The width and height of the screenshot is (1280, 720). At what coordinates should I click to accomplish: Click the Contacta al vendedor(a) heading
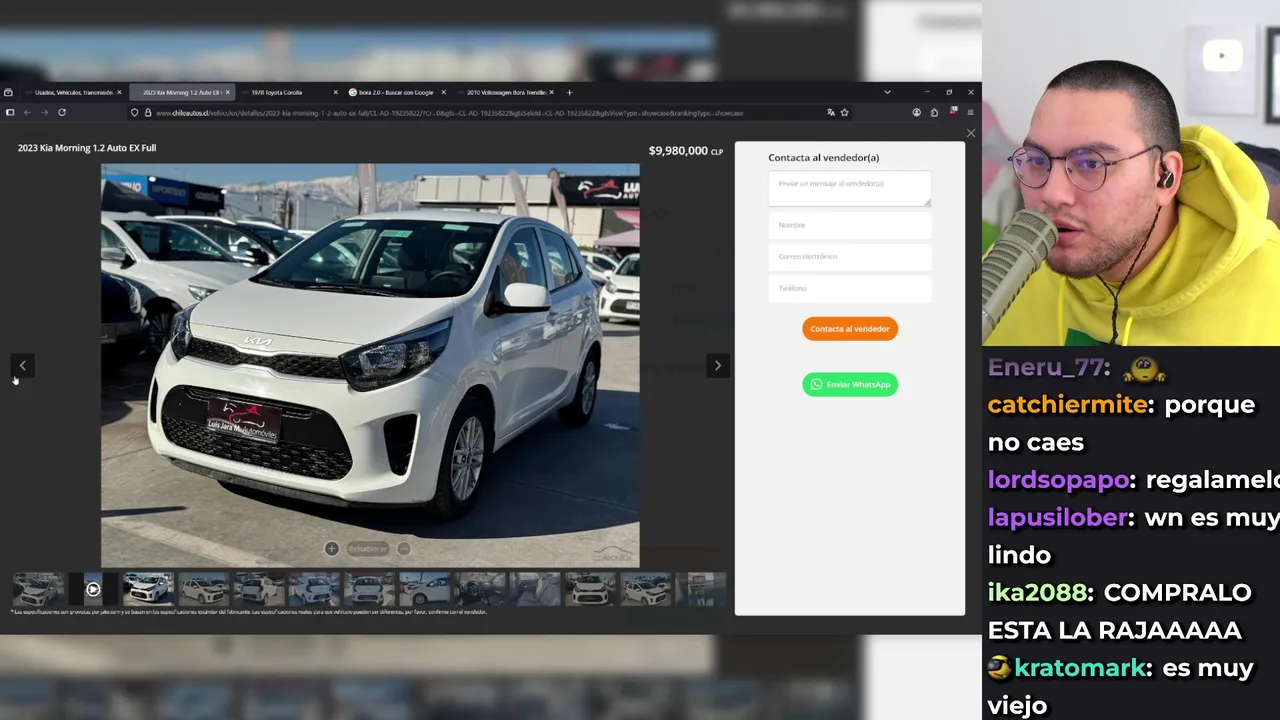(x=823, y=157)
